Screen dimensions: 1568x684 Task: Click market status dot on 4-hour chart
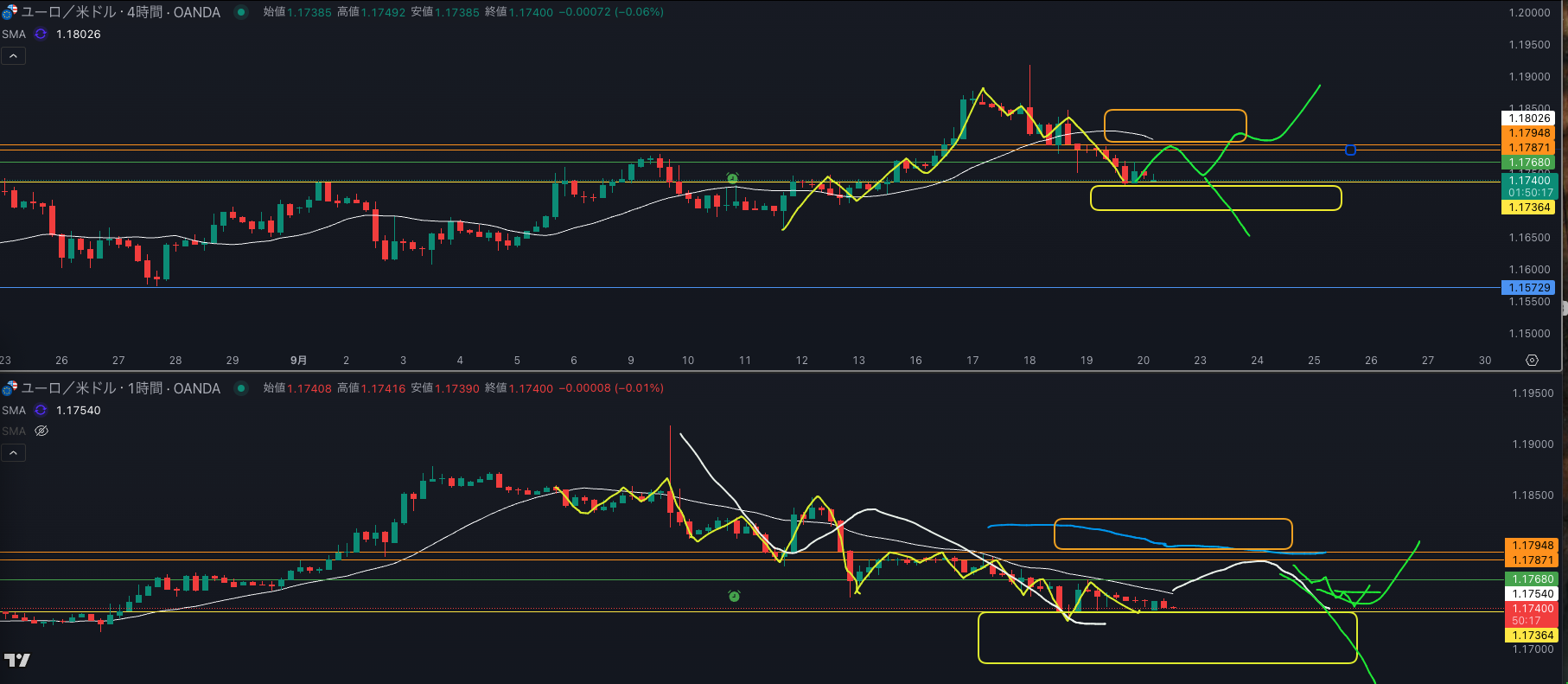[x=241, y=12]
